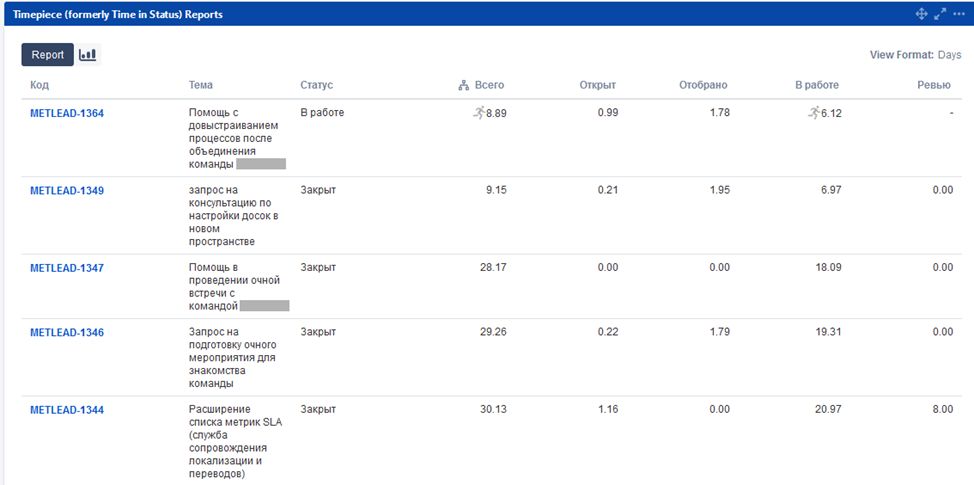Switch to the bar chart view
974x485 pixels.
pyautogui.click(x=88, y=55)
